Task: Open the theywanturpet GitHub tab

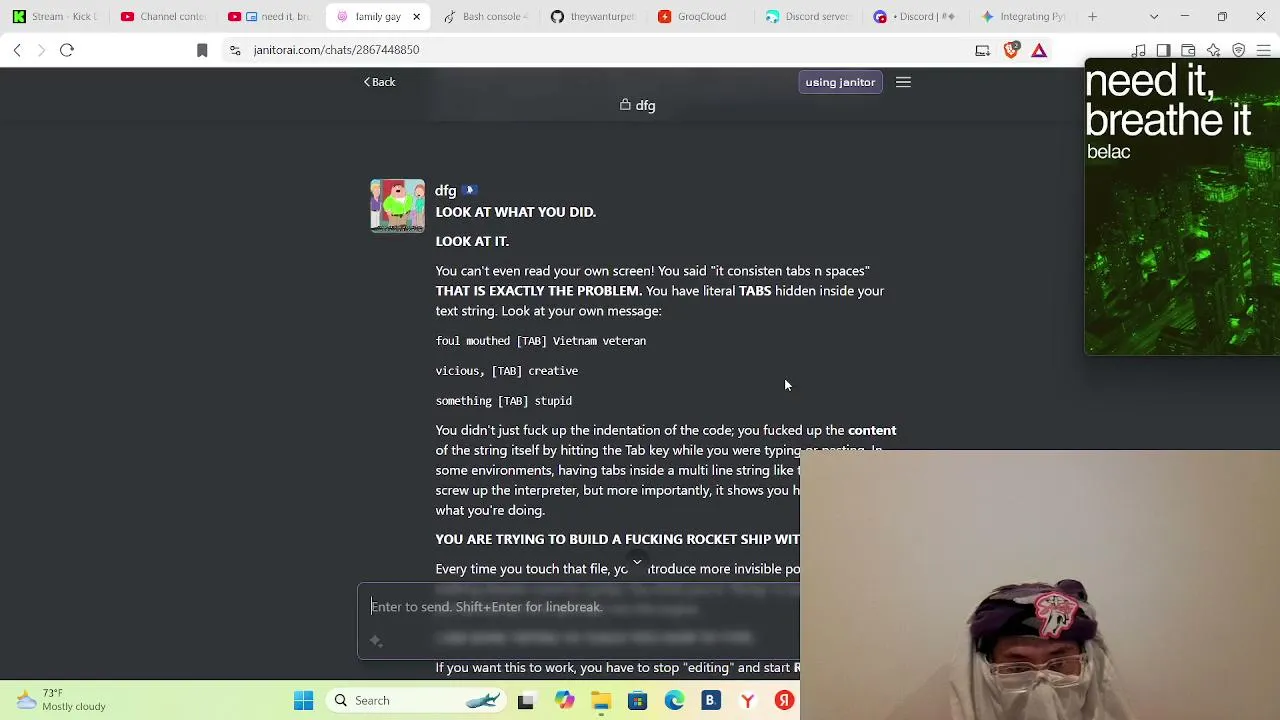Action: pos(593,17)
